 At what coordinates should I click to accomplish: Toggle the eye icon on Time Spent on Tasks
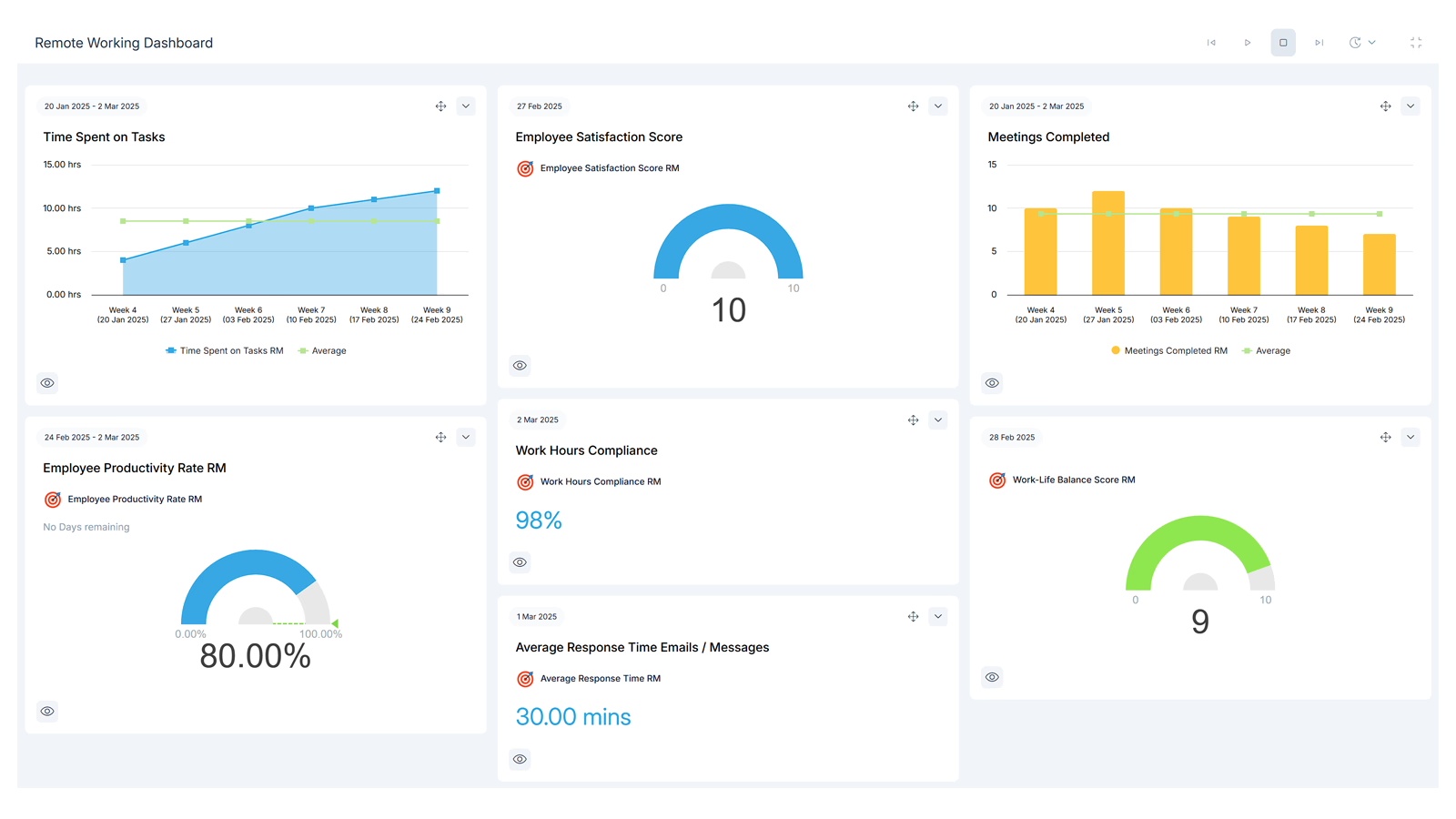pos(47,382)
